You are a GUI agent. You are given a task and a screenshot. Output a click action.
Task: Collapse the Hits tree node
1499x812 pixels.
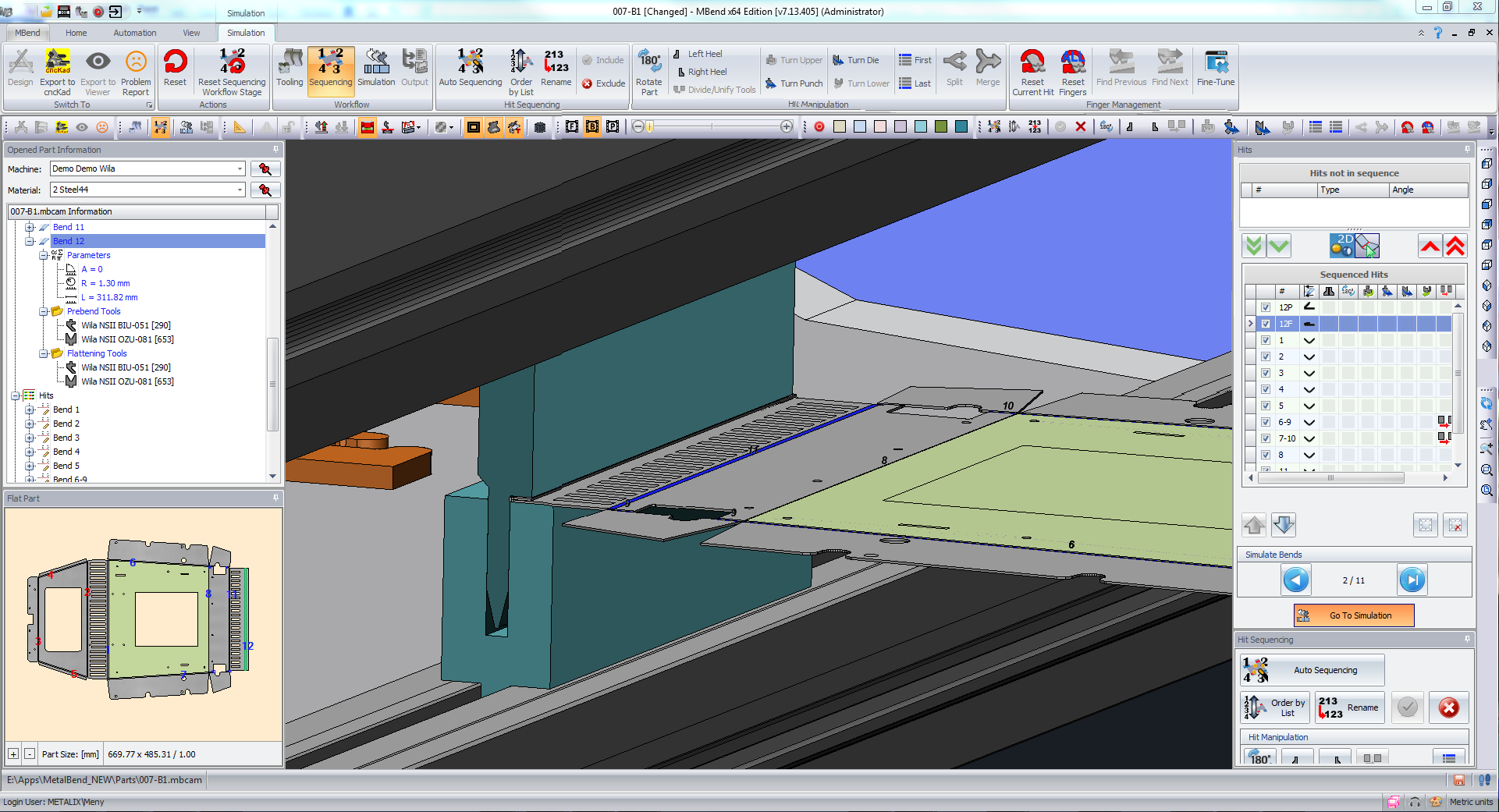click(x=15, y=395)
